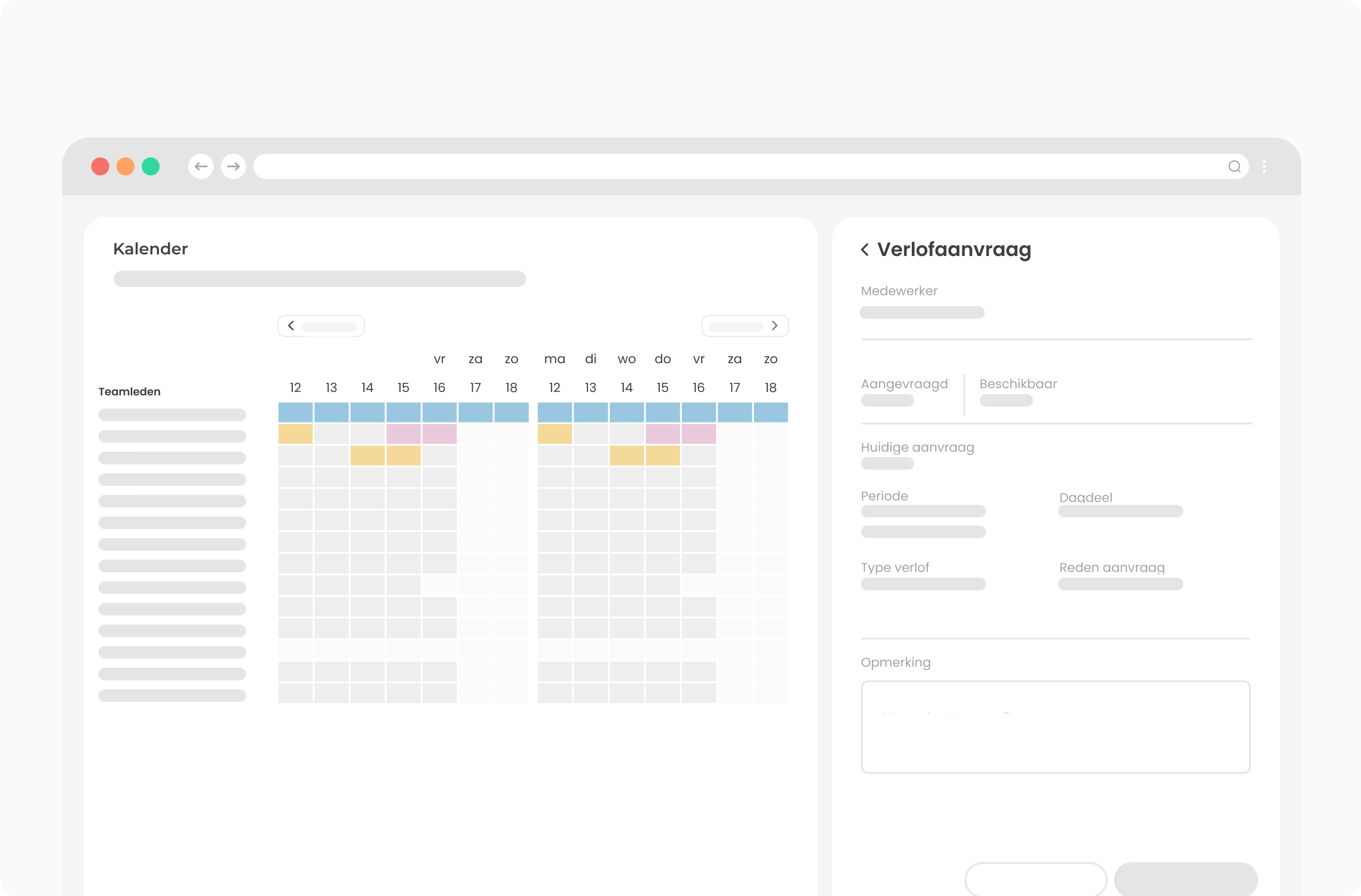Select the first yellow cell on day 12

(295, 434)
